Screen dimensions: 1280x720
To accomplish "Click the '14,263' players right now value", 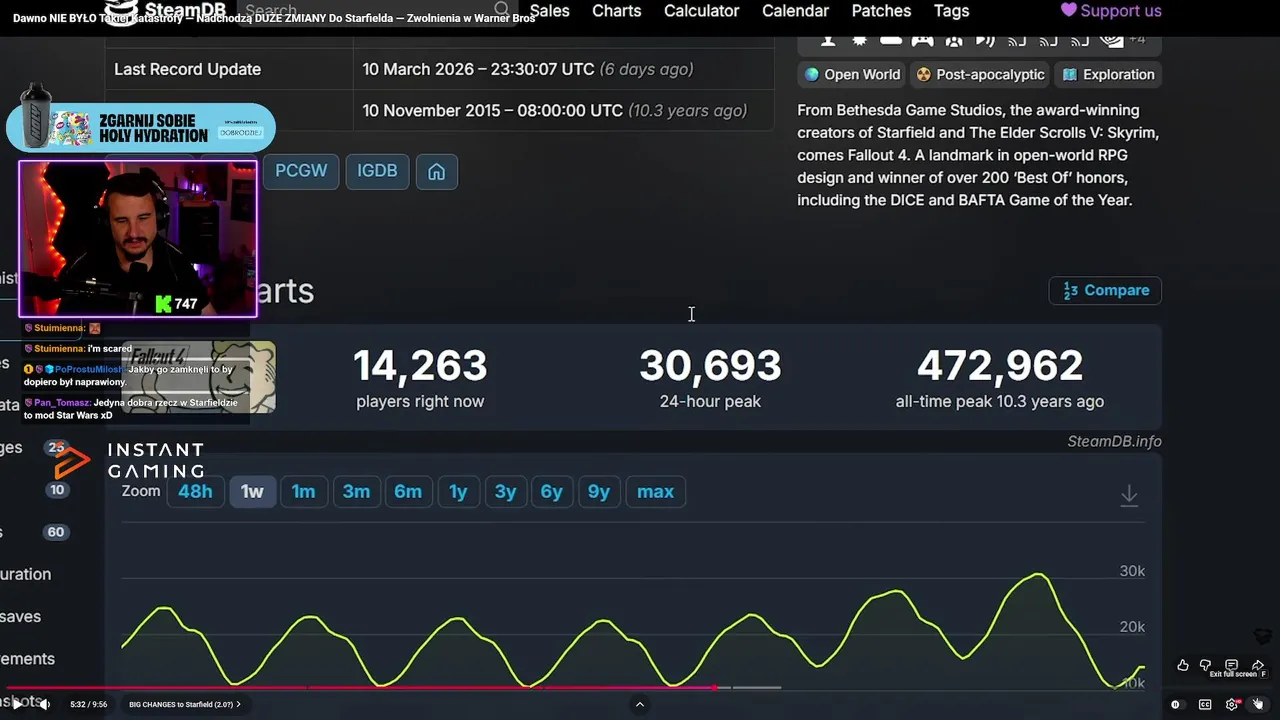I will coord(420,366).
